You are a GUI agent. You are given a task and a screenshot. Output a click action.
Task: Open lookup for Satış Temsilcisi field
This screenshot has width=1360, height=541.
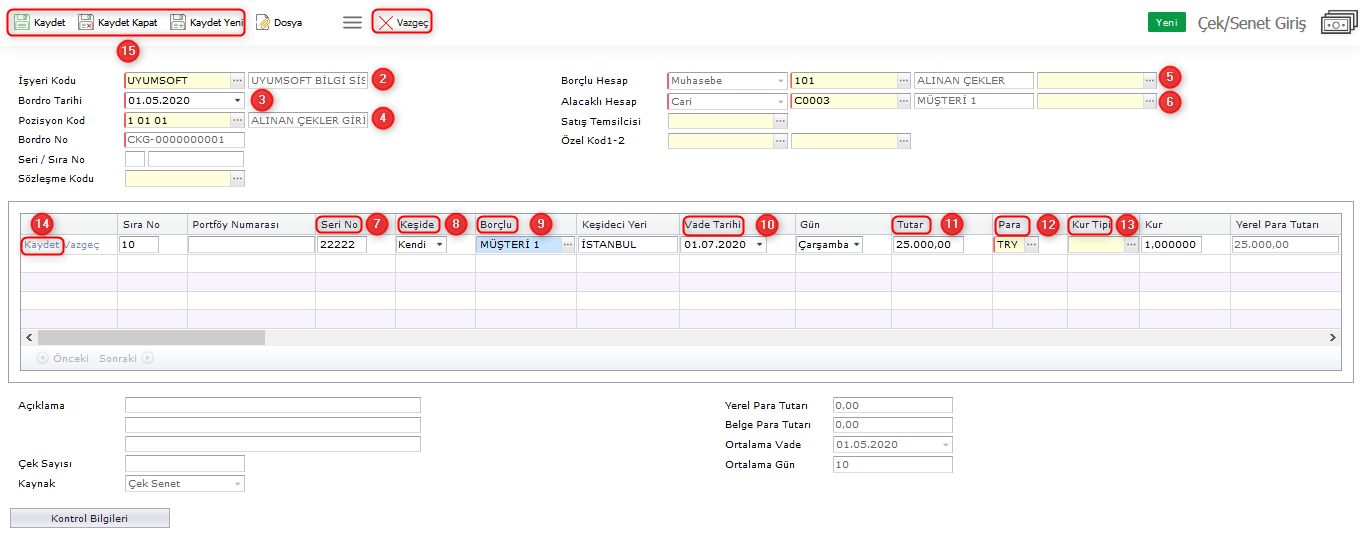(780, 121)
